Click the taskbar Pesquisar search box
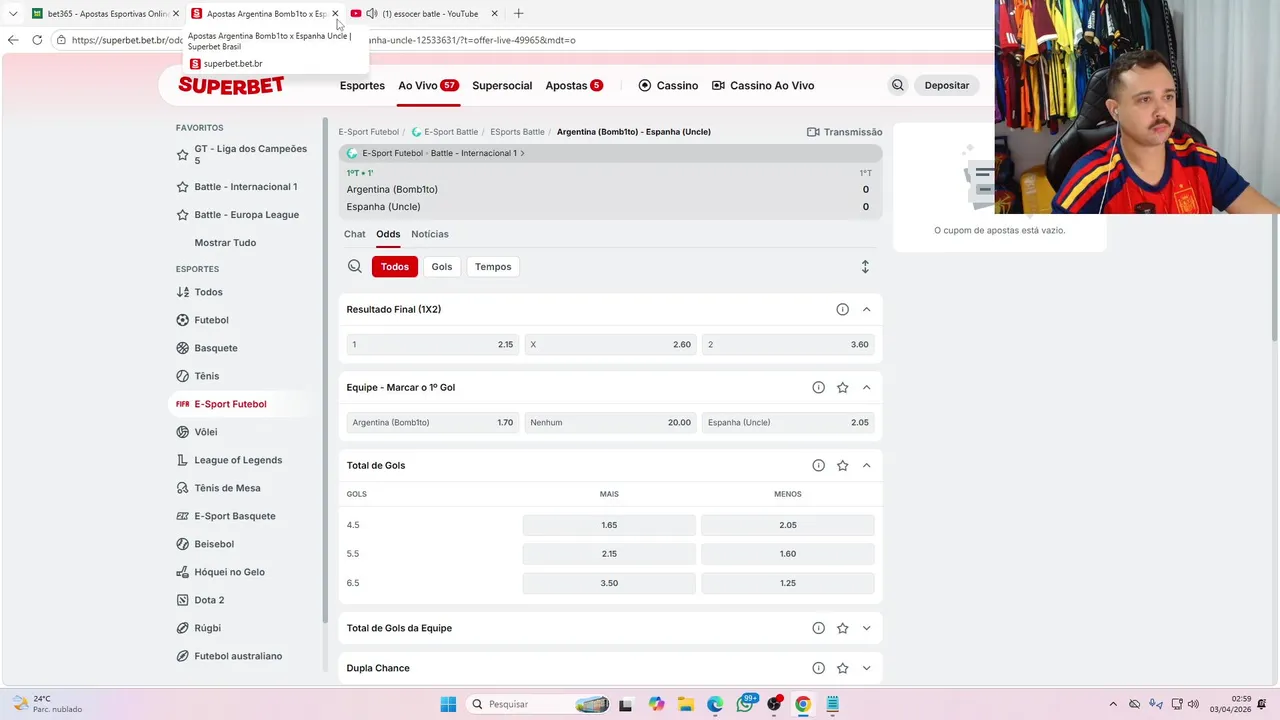This screenshot has width=1280, height=720. tap(539, 704)
